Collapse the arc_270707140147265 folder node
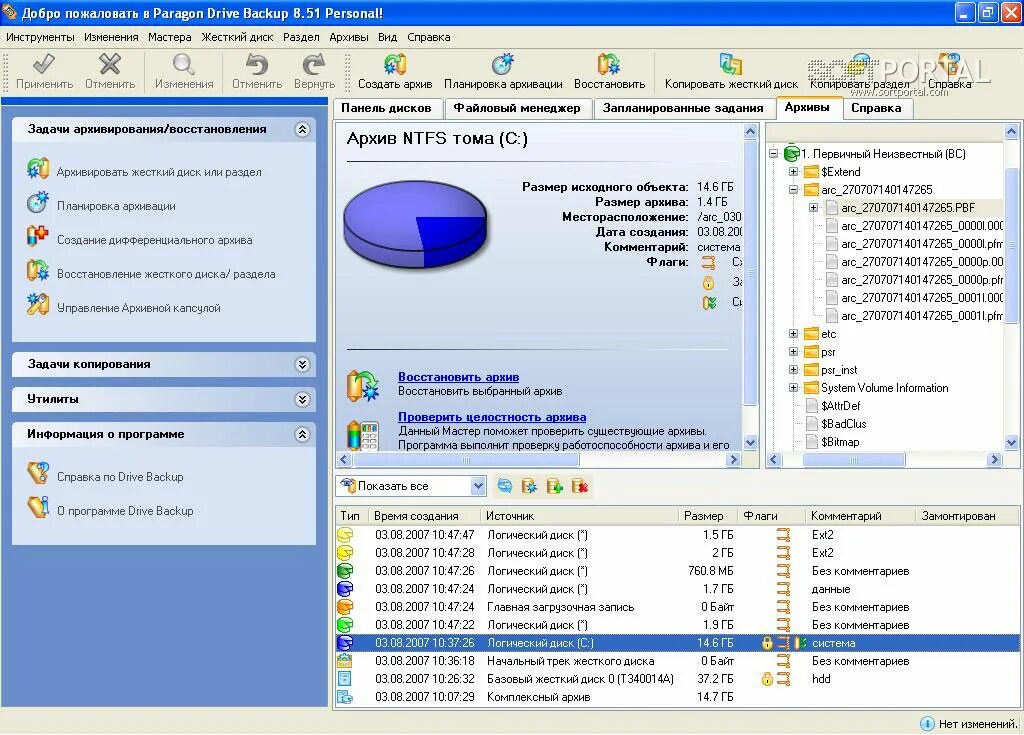This screenshot has height=735, width=1024. (x=793, y=190)
